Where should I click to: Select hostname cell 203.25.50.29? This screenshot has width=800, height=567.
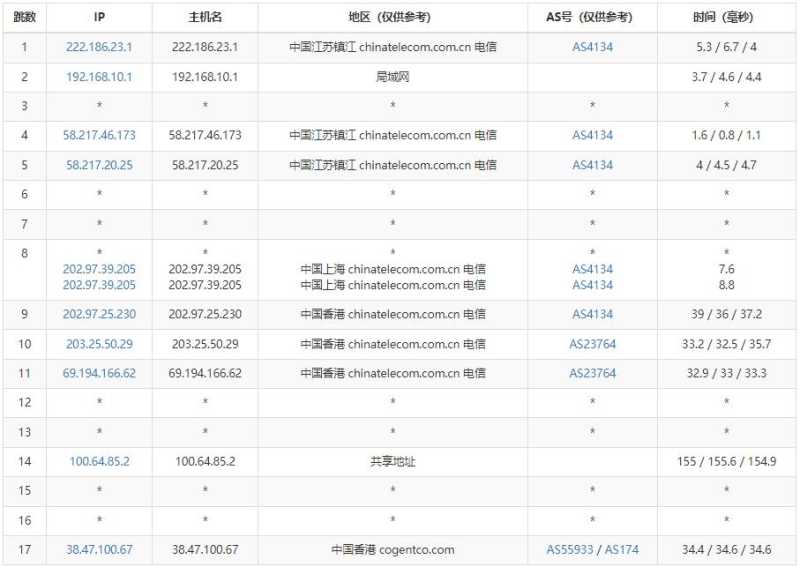point(205,344)
